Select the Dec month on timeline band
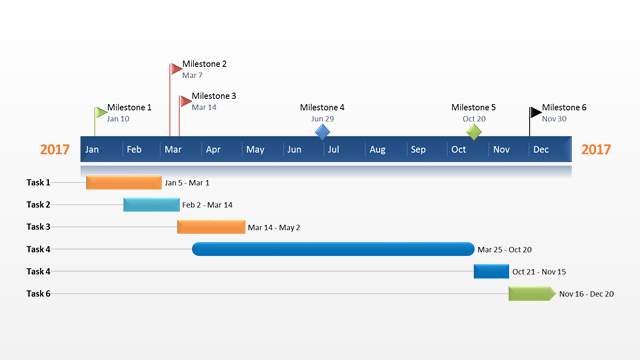The image size is (640, 360). [541, 149]
